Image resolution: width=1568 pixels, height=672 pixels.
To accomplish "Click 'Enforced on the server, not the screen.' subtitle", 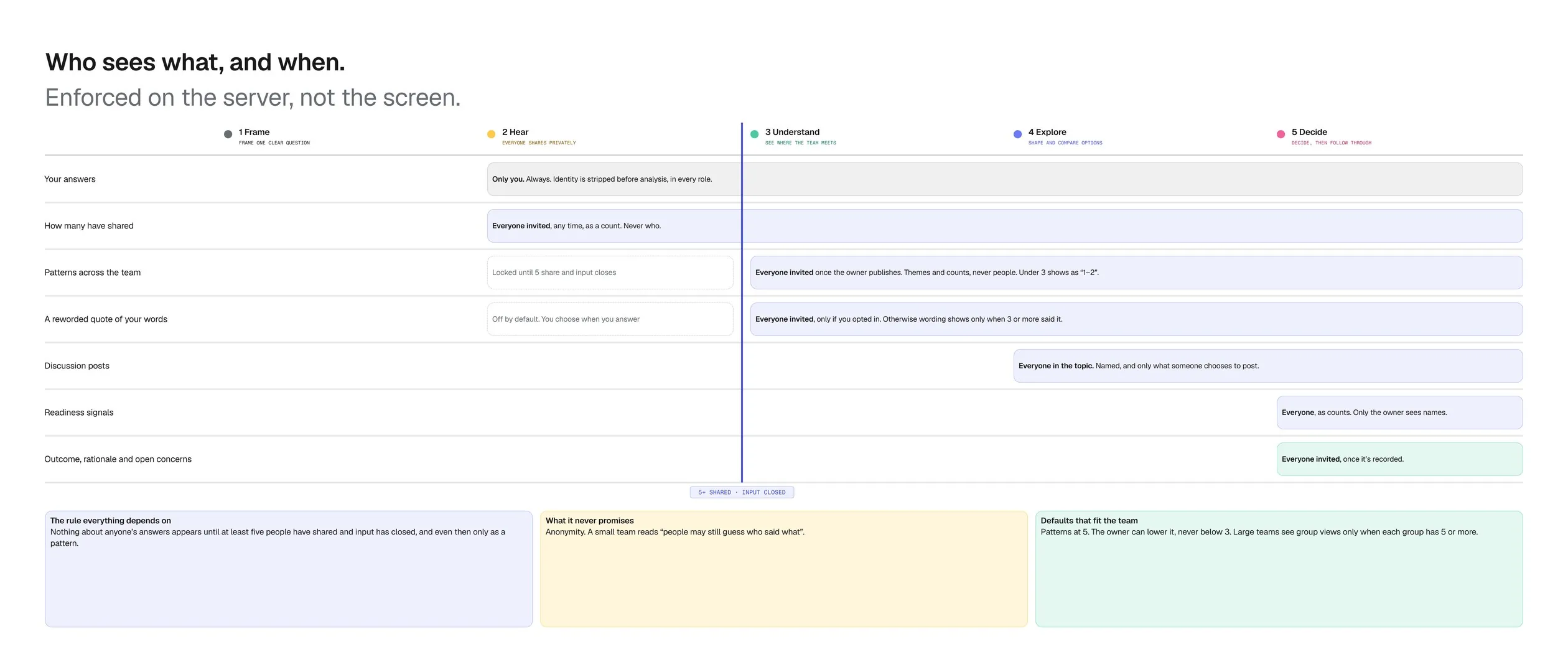I will coord(253,98).
